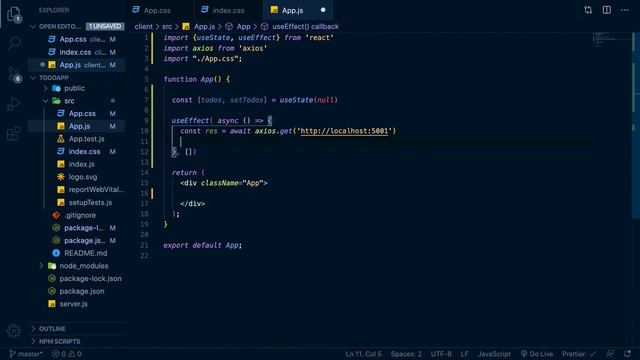Click the UTF-8 encoding indicator
The image size is (640, 360).
coord(441,354)
